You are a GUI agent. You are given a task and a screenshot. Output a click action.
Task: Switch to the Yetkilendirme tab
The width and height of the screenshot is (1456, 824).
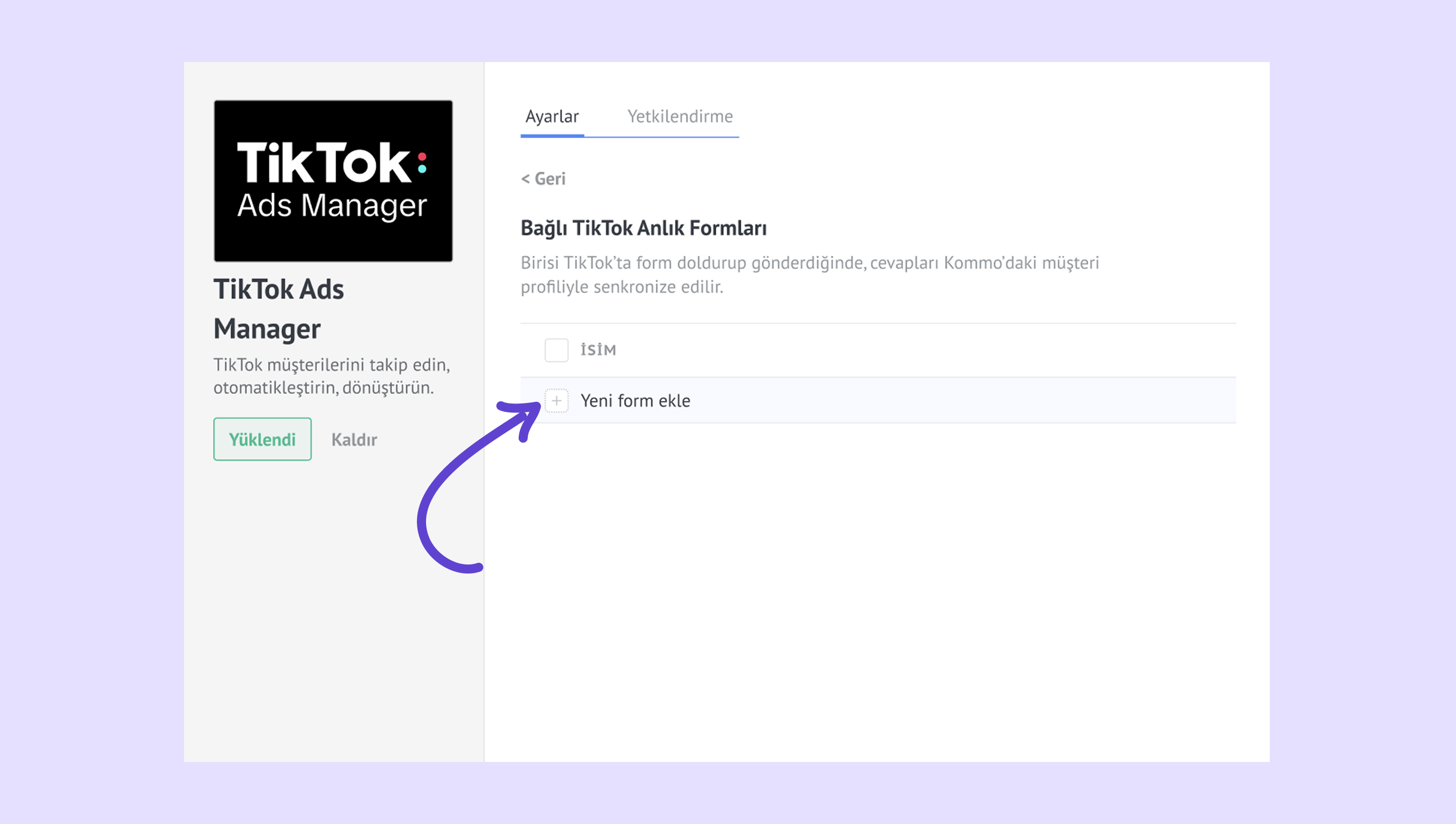click(x=680, y=116)
